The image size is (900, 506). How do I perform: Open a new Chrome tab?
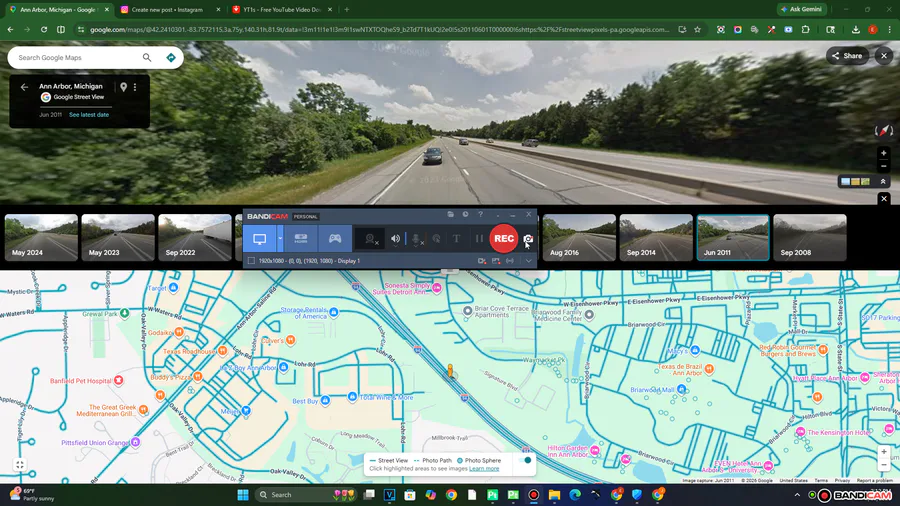(x=347, y=10)
